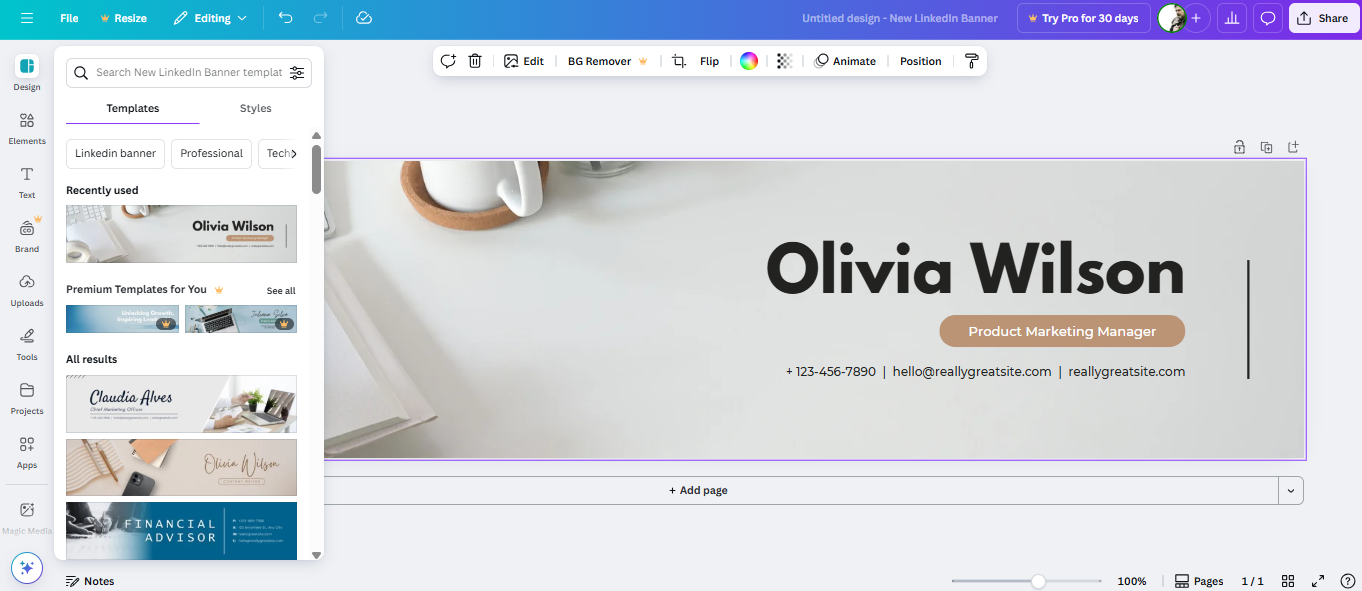The image size is (1362, 591).
Task: Select the Claudia Alves template thumbnail
Action: pyautogui.click(x=181, y=404)
